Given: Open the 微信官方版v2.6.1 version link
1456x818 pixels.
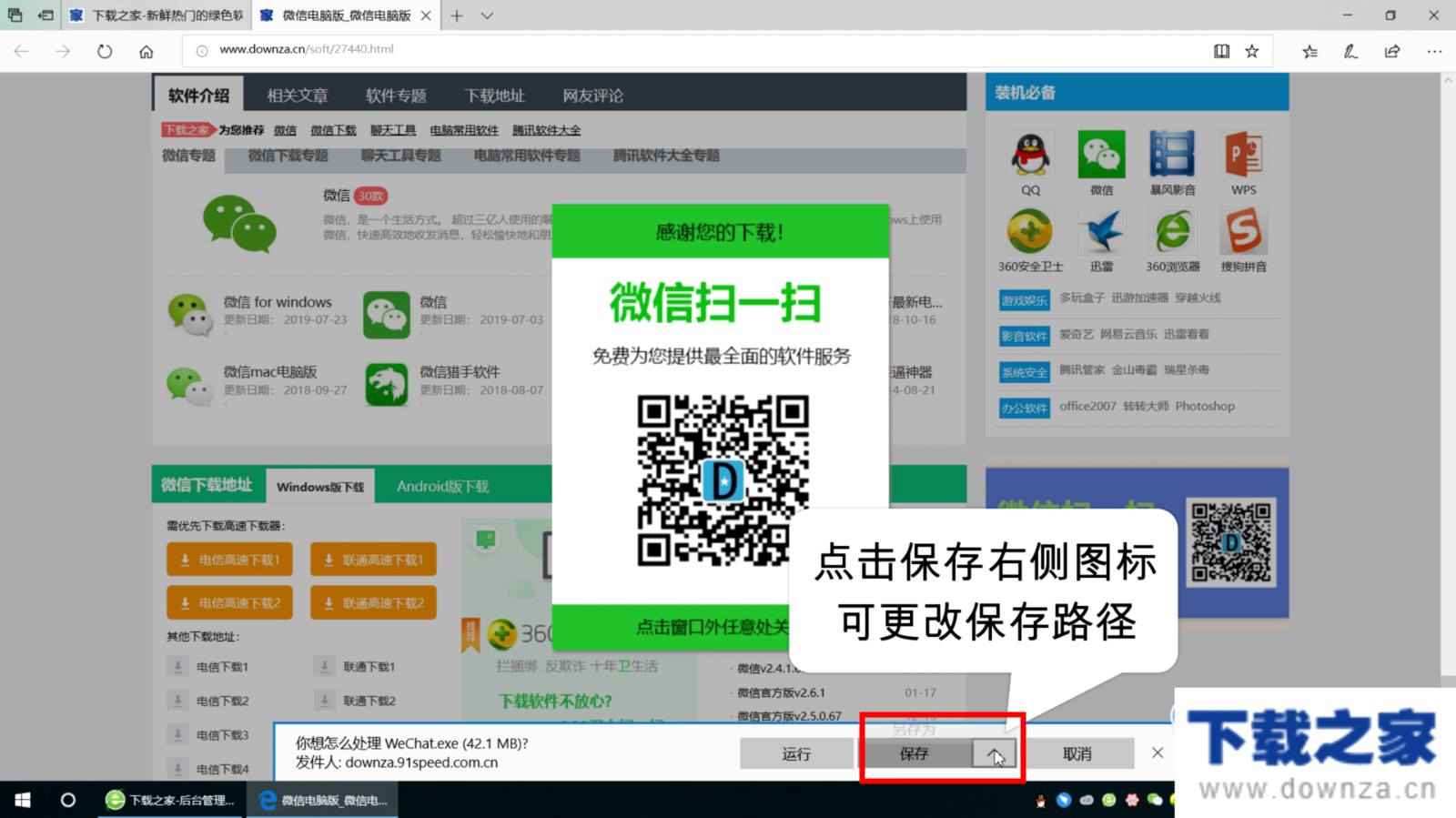Looking at the screenshot, I should click(x=781, y=692).
